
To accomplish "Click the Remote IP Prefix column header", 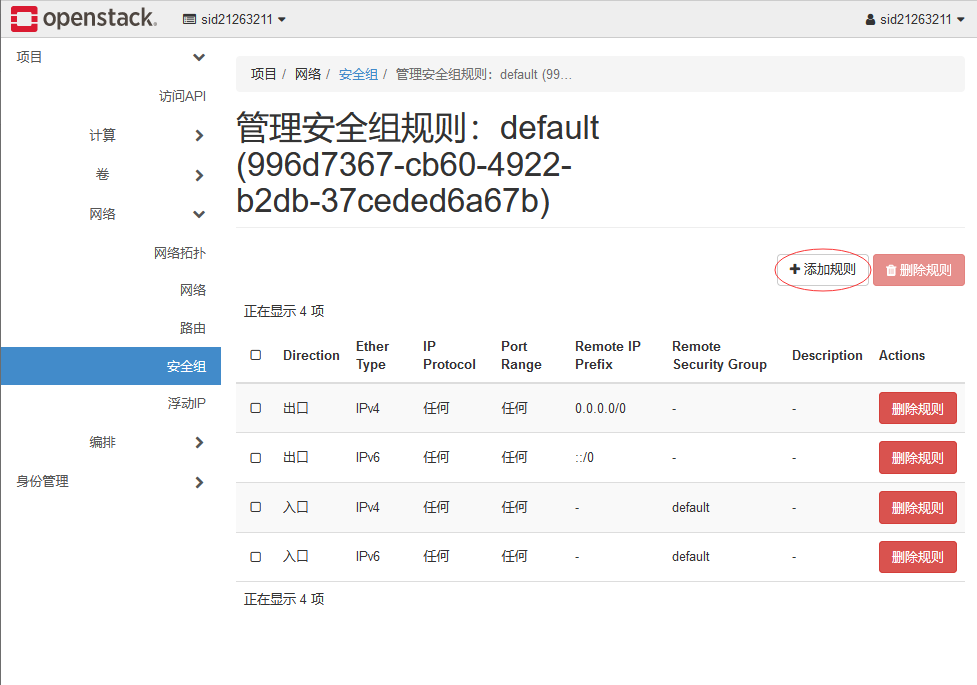I will click(x=608, y=355).
